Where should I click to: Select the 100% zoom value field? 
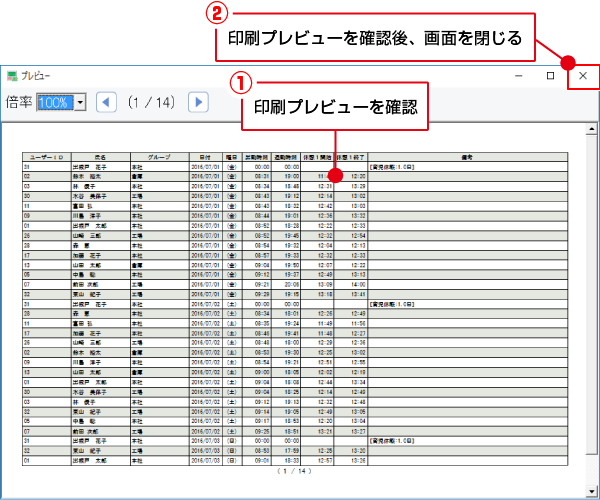click(55, 102)
